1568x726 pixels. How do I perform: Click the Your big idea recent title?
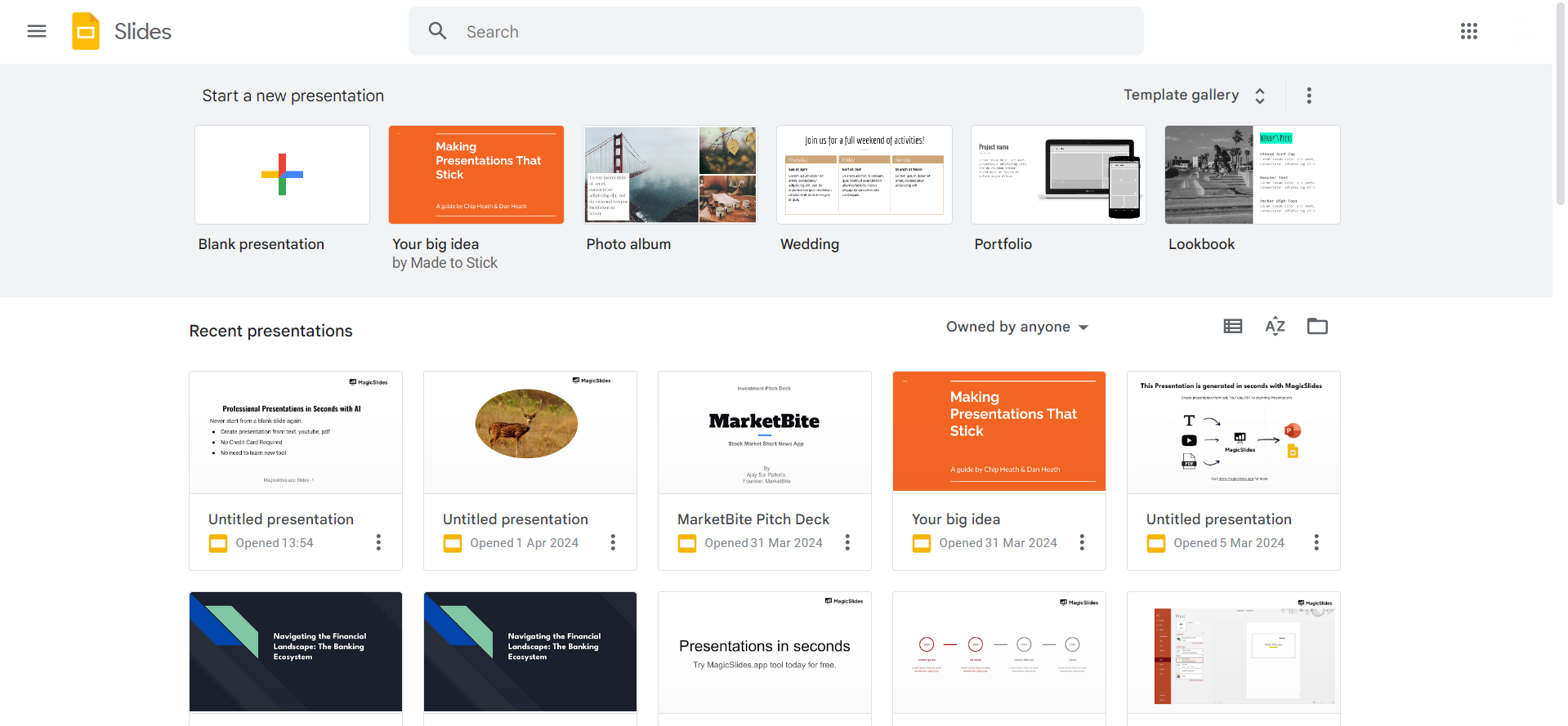pos(956,519)
